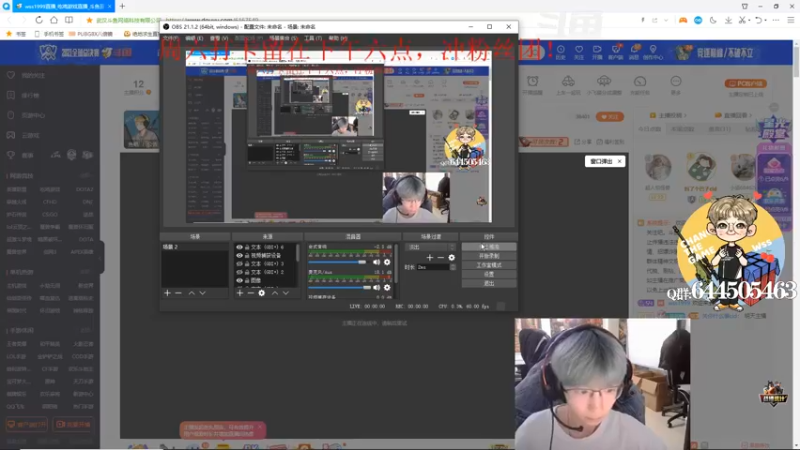The image size is (800, 450).
Task: Add a new source with plus icon
Action: tap(239, 293)
